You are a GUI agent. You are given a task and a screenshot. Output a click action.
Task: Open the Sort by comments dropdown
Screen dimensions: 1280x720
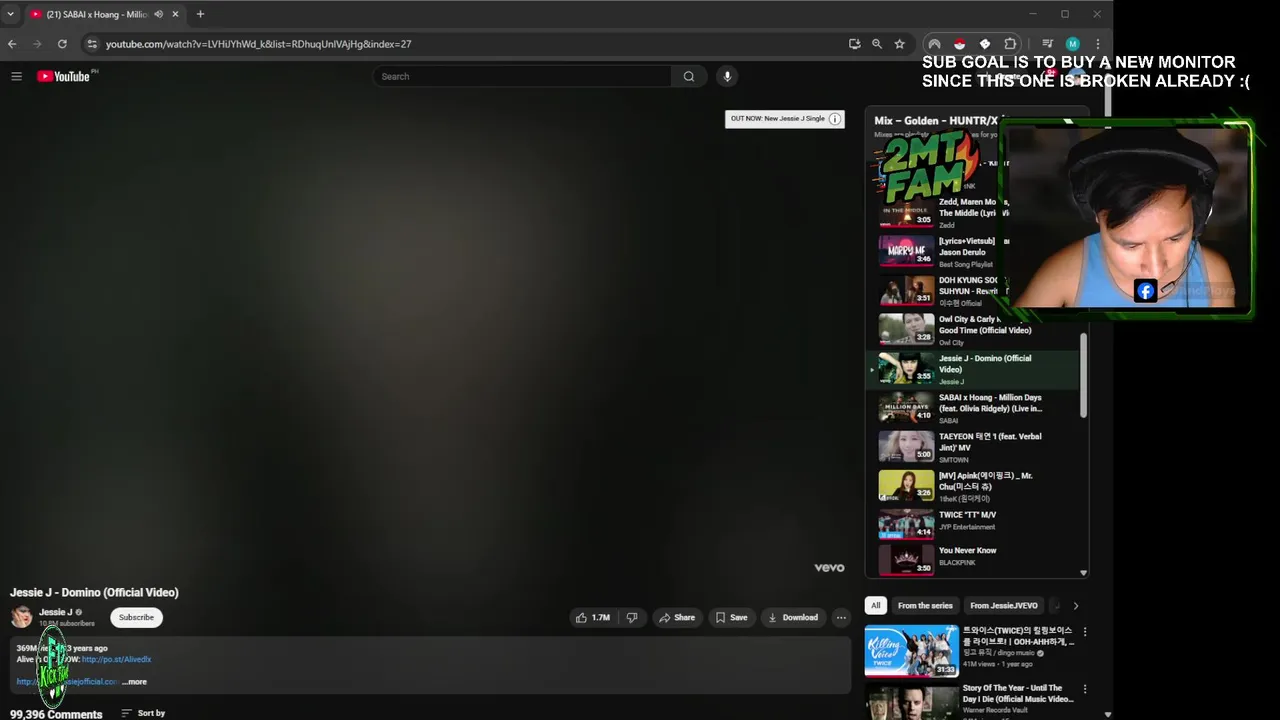tap(143, 713)
